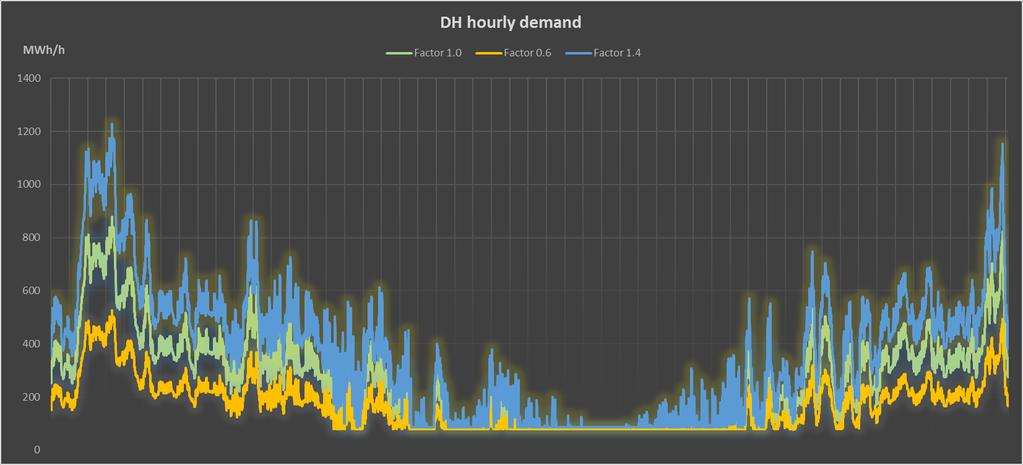The height and width of the screenshot is (465, 1023).
Task: Click the "Factor 1.4" legend entry
Action: [603, 53]
